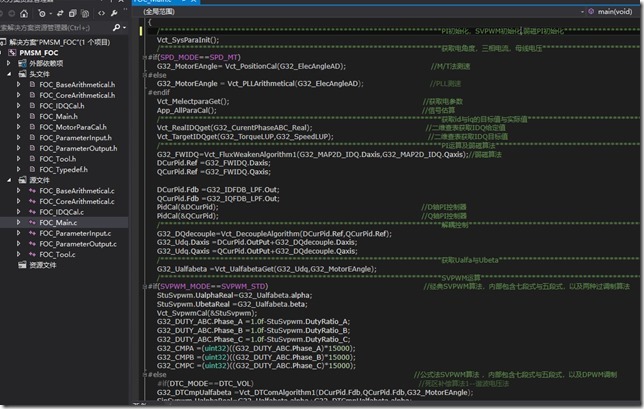Select the solution 'PMSM_FOC' (1 个项目) node
This screenshot has width=644, height=409.
point(60,42)
